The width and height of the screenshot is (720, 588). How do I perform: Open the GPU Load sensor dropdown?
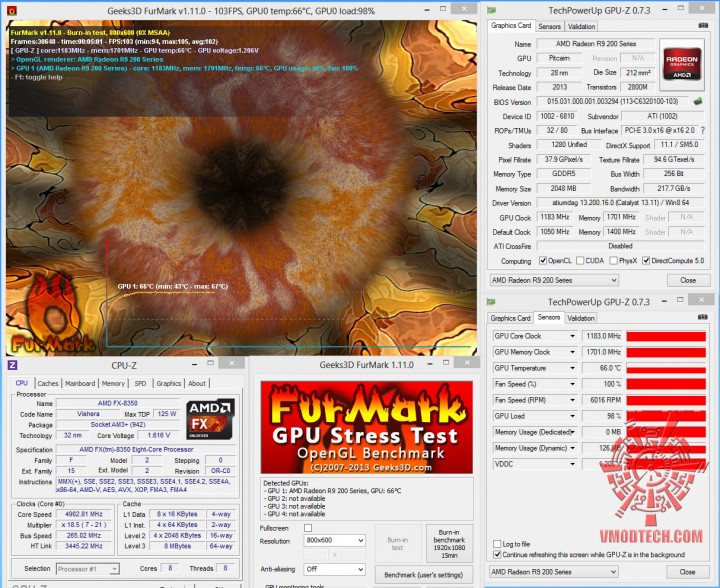(572, 416)
